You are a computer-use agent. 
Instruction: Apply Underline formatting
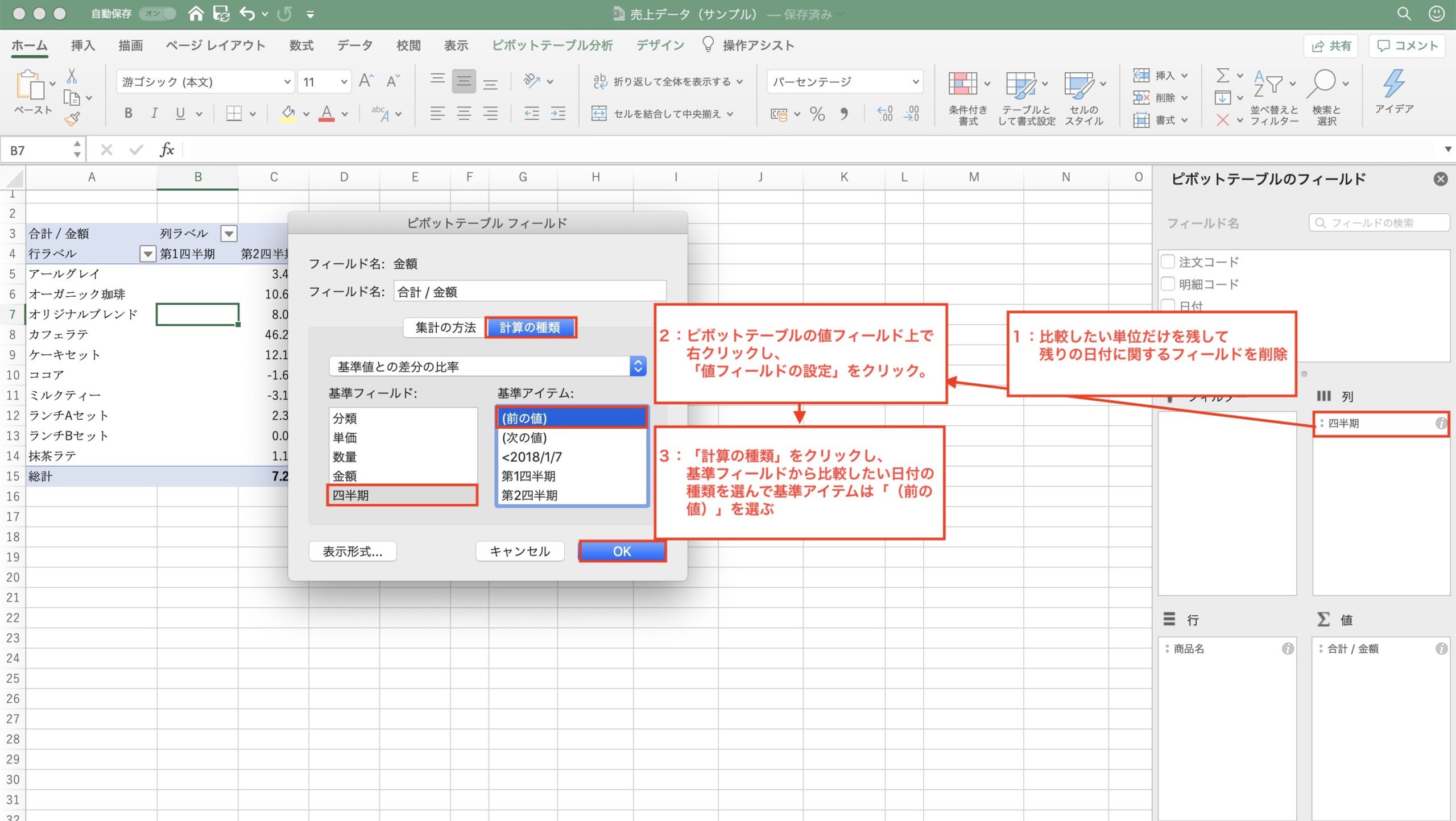(180, 113)
